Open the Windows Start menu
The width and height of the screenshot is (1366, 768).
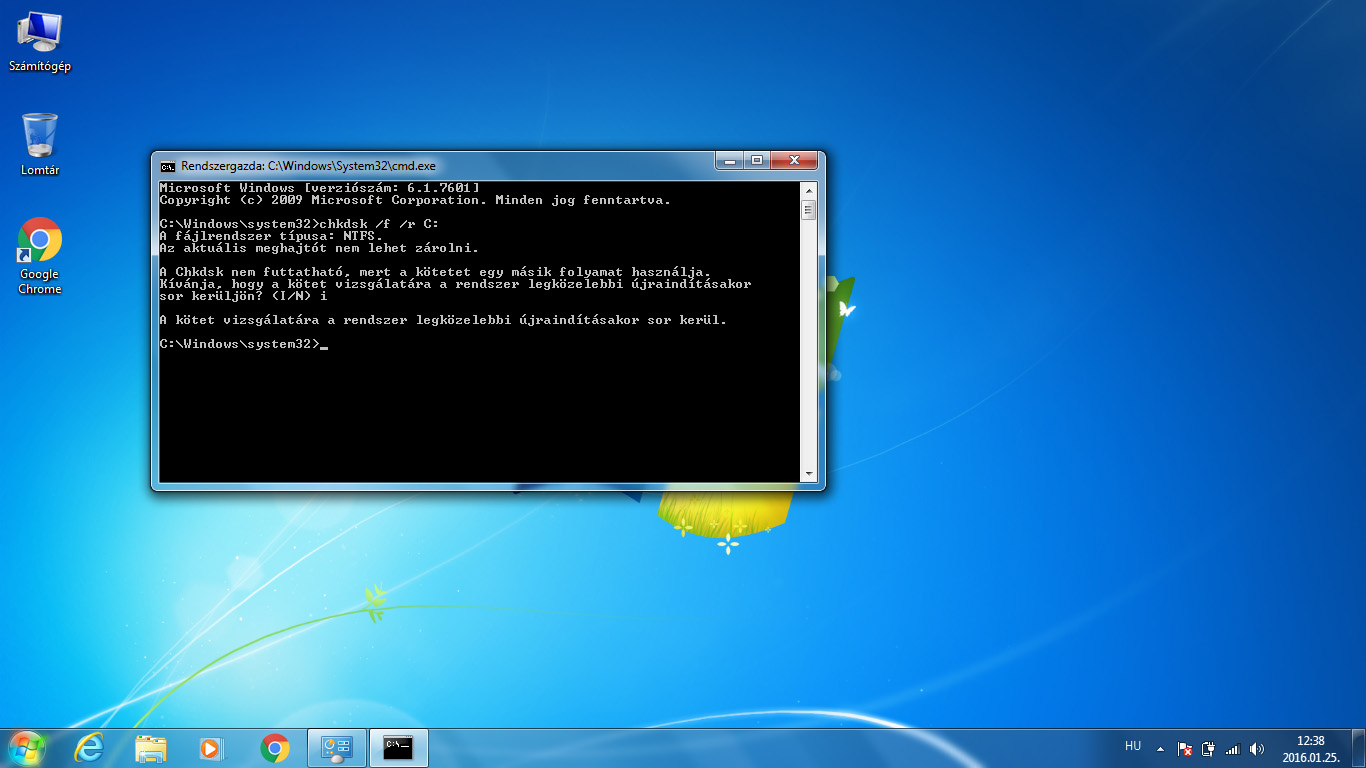tap(27, 748)
